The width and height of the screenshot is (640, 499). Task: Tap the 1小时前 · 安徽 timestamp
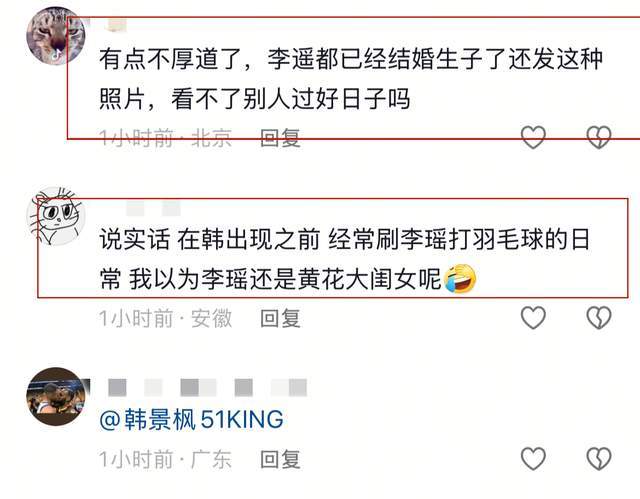tap(165, 318)
